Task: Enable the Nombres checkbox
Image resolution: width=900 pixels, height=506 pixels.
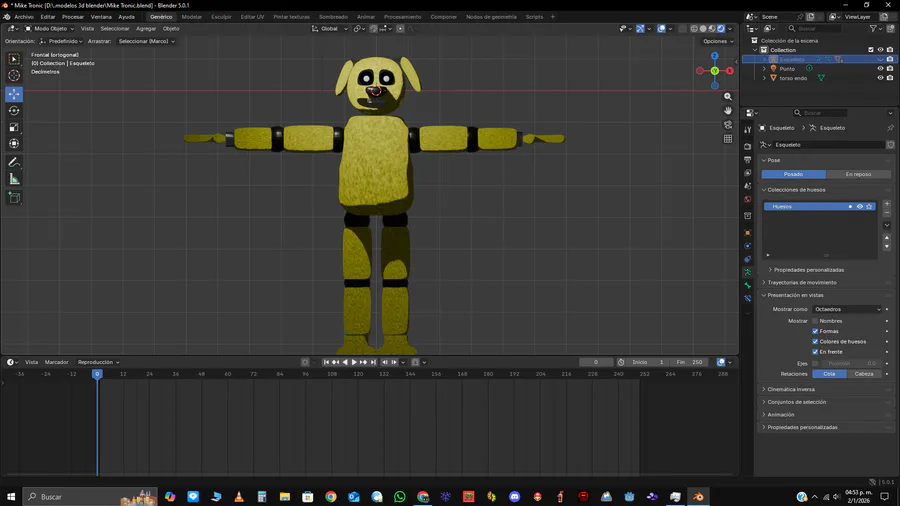Action: point(815,321)
